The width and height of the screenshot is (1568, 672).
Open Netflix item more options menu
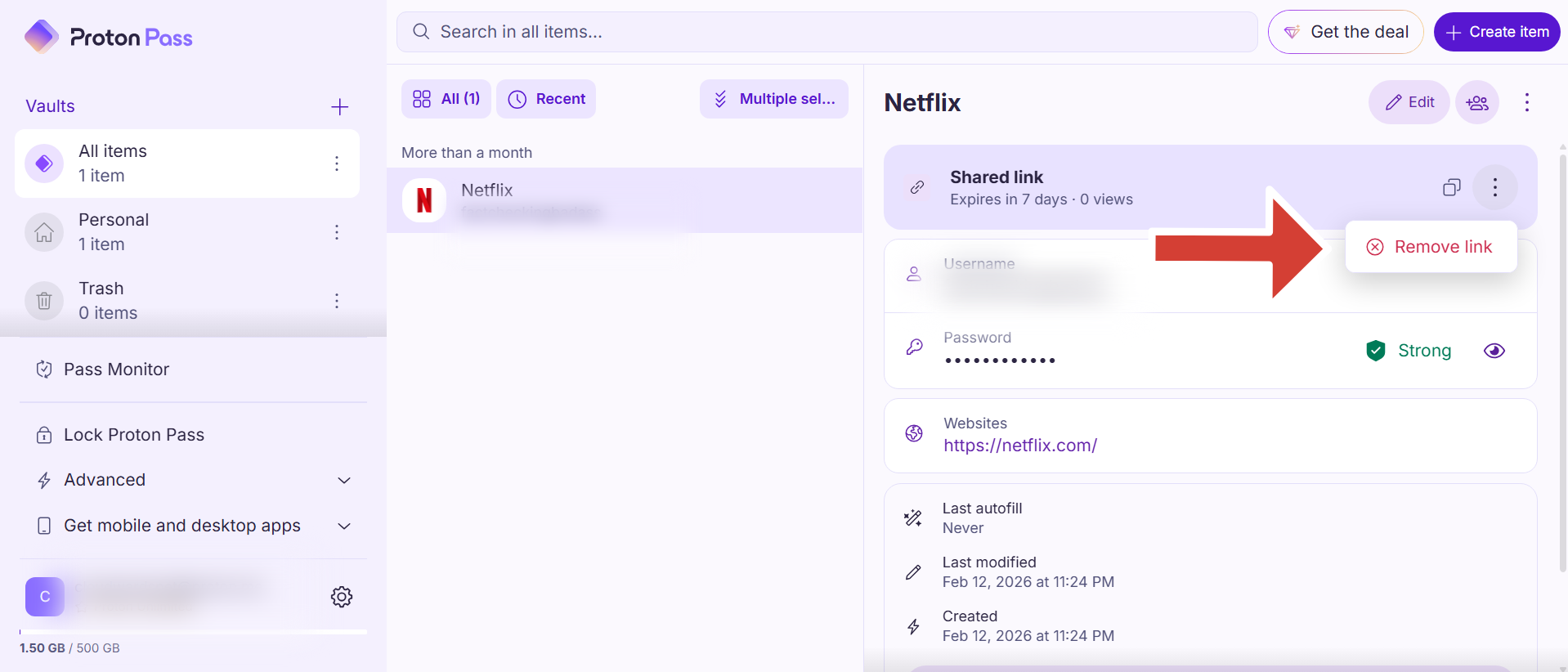1526,102
